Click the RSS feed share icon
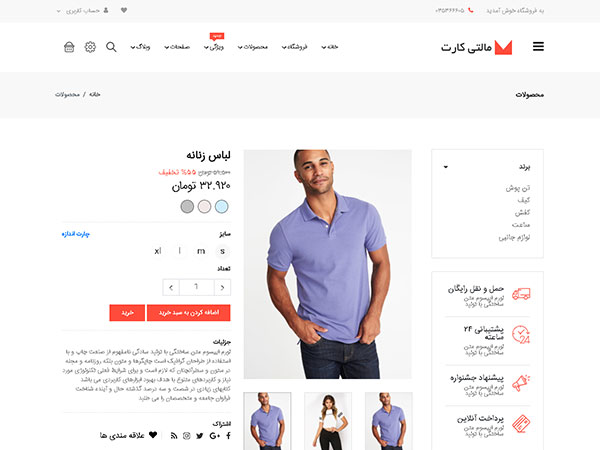The height and width of the screenshot is (450, 600). point(174,435)
